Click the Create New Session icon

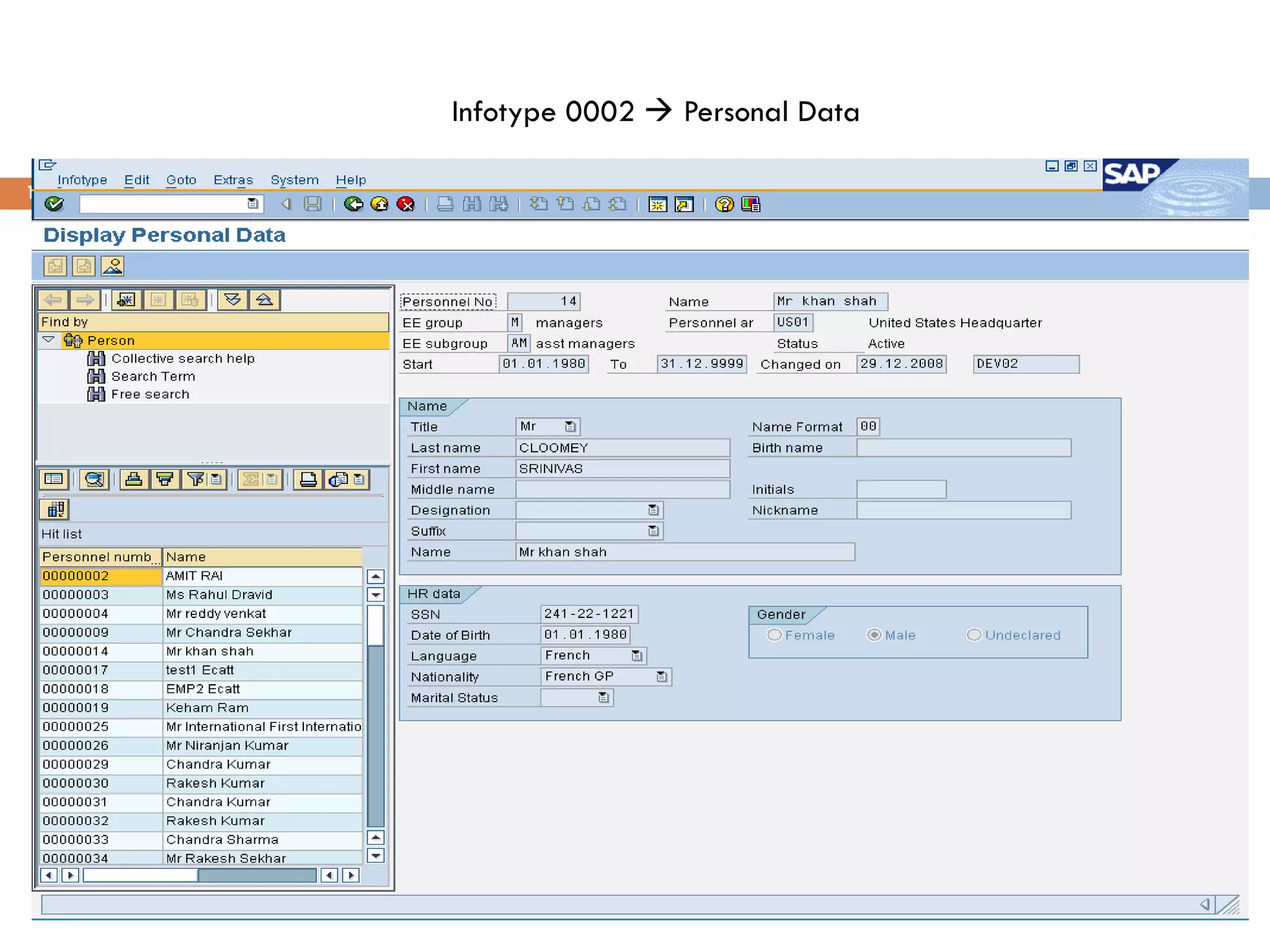[657, 204]
